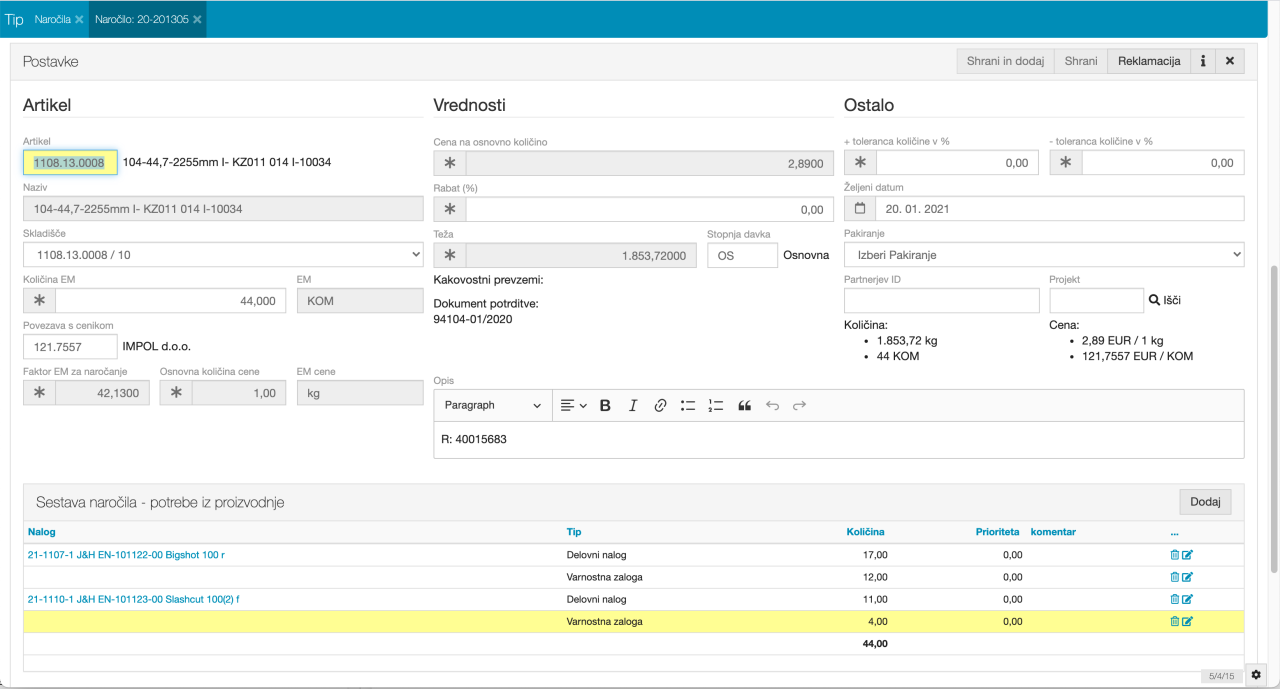1280x689 pixels.
Task: Delete the Bigshot 100 r order row
Action: coord(1175,555)
